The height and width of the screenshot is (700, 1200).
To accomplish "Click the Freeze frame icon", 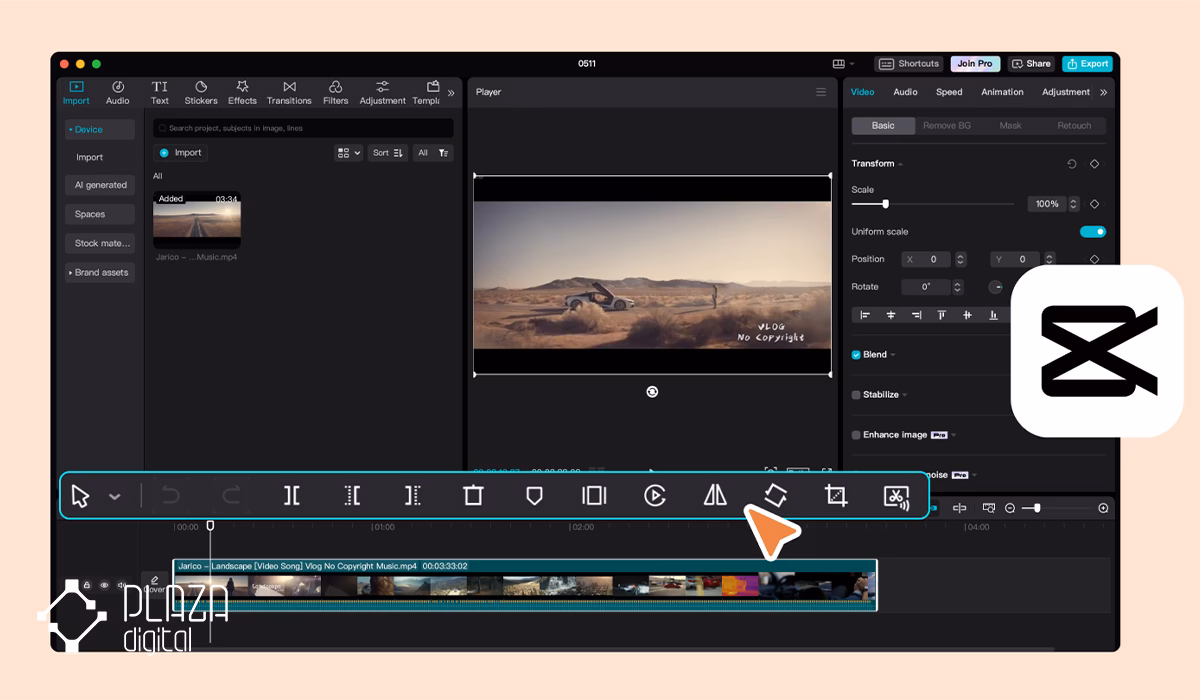I will (x=594, y=495).
